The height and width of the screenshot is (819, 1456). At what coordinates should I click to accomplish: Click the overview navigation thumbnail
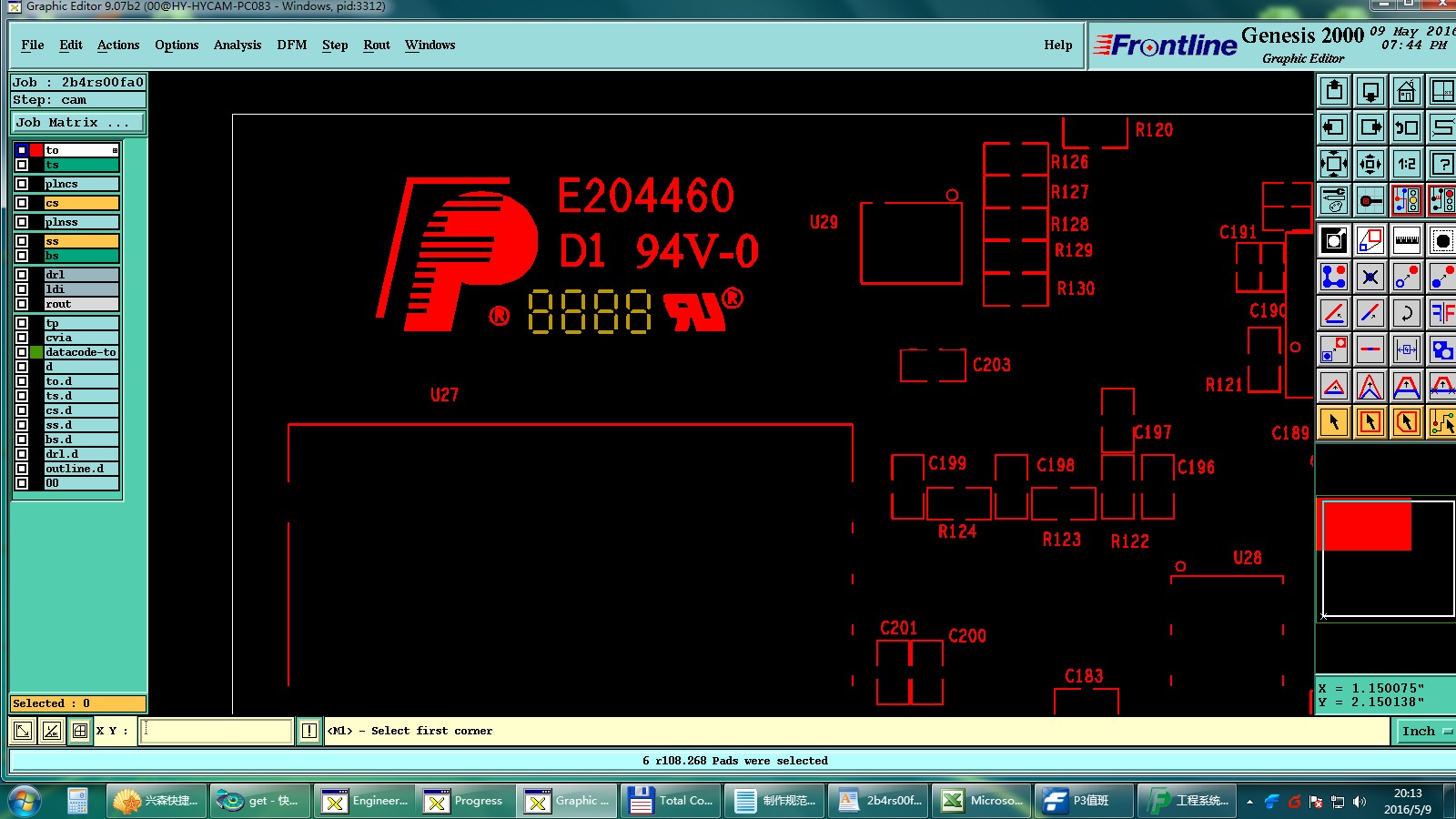pyautogui.click(x=1387, y=558)
